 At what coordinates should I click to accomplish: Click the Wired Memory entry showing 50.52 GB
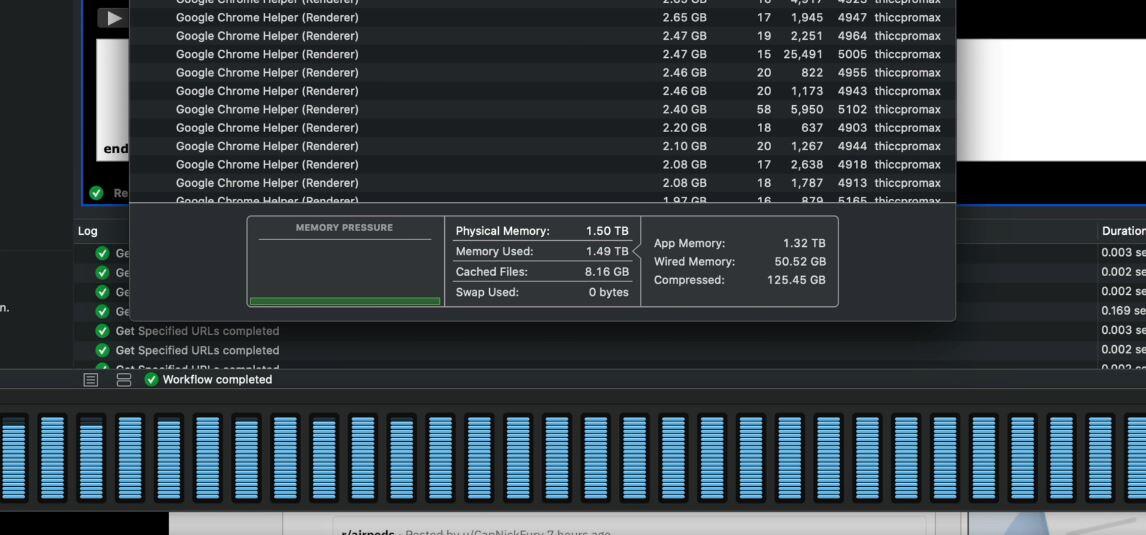[739, 262]
